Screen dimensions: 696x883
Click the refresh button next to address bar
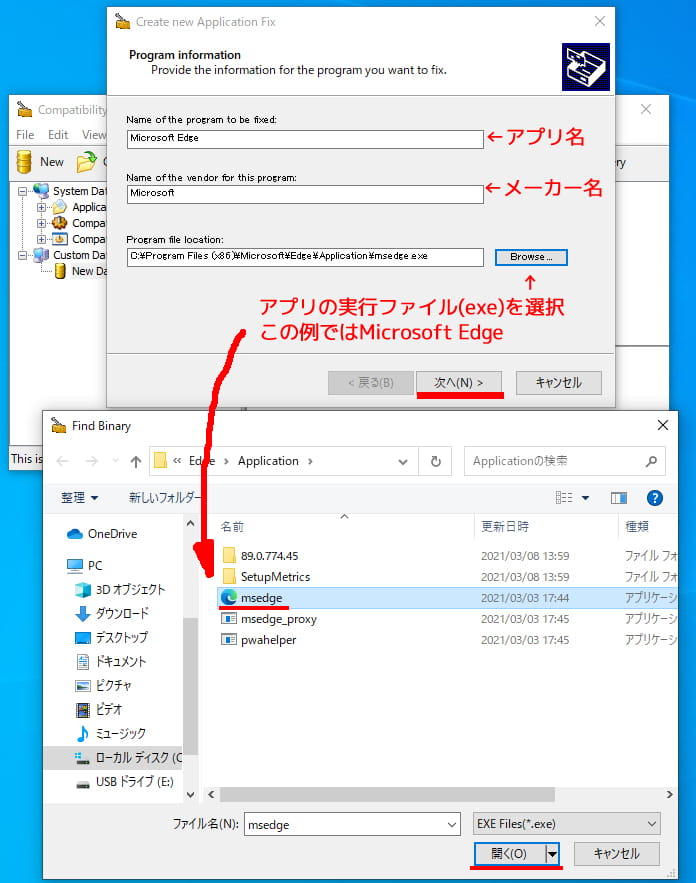click(x=435, y=462)
